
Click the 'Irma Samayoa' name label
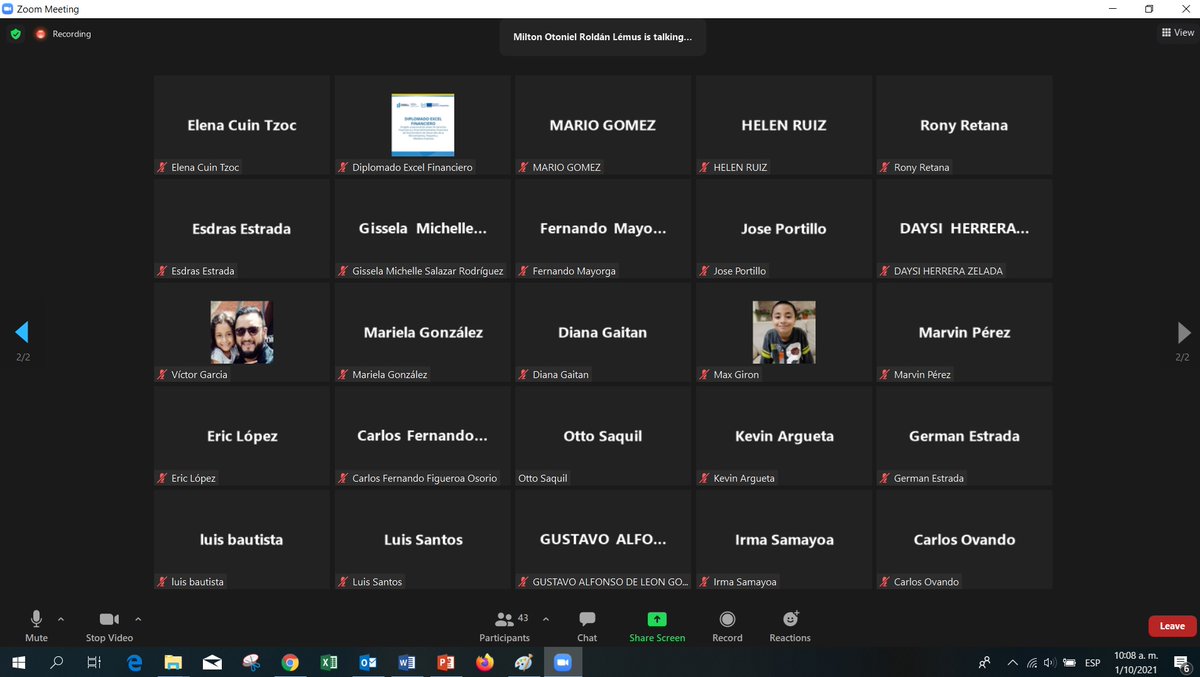click(x=745, y=582)
